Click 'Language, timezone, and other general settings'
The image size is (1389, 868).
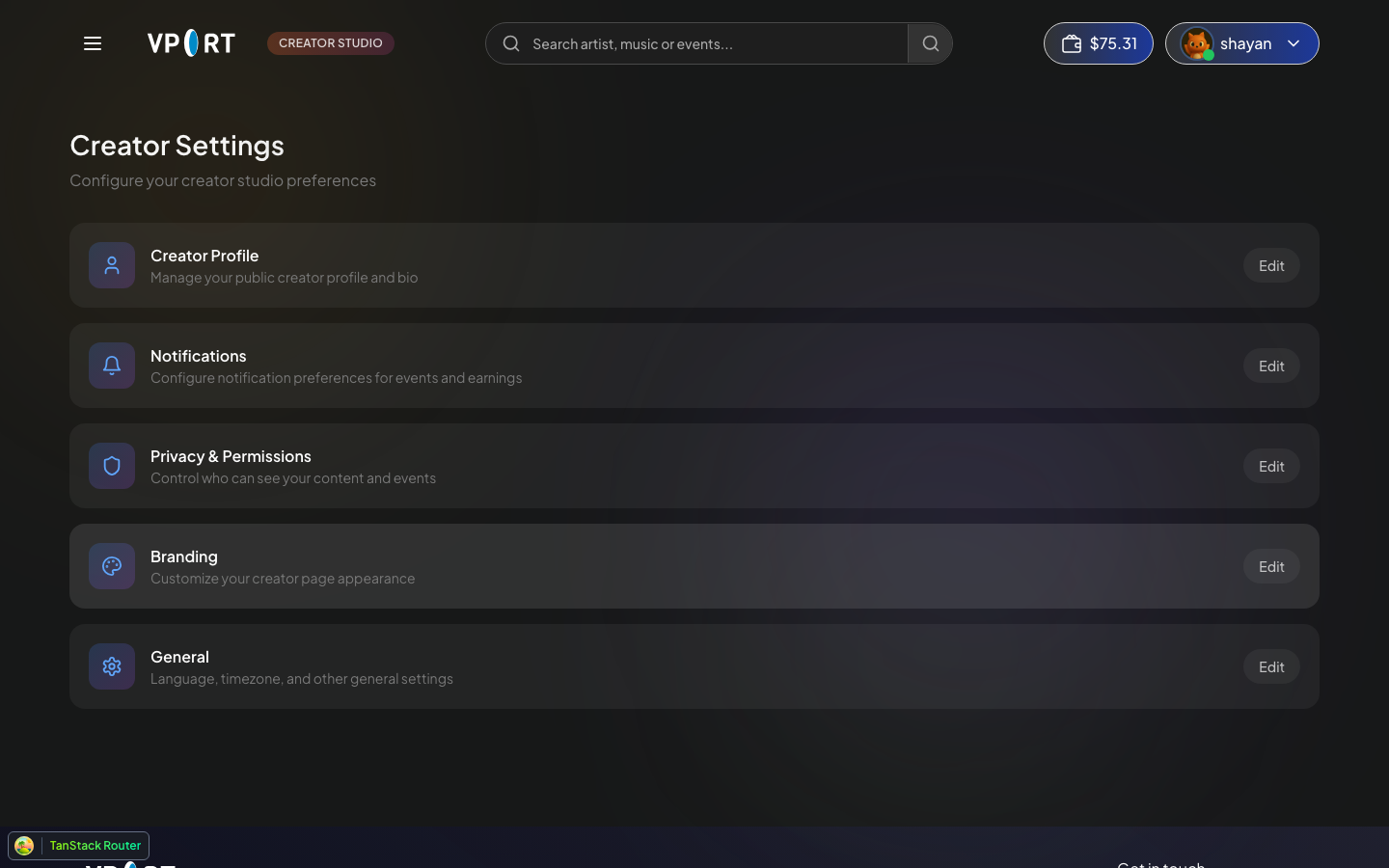point(302,679)
